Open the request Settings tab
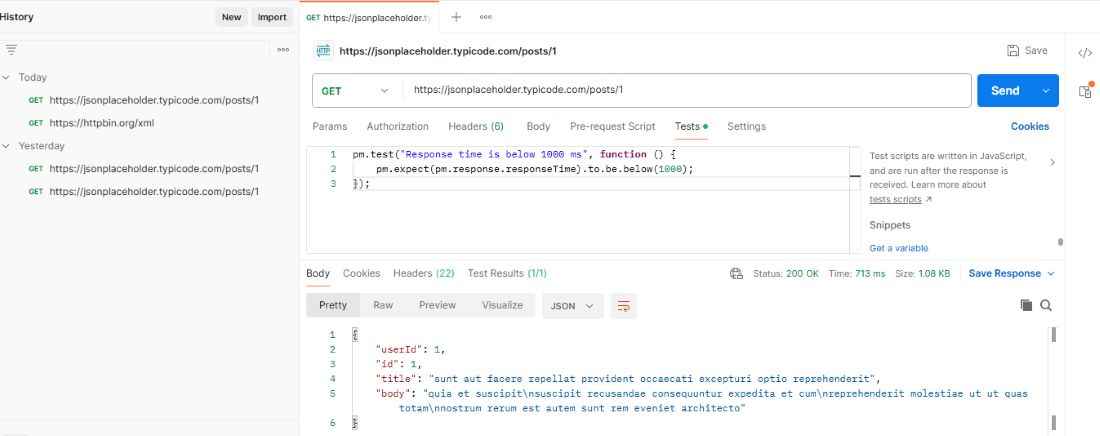The image size is (1100, 436). 746,126
